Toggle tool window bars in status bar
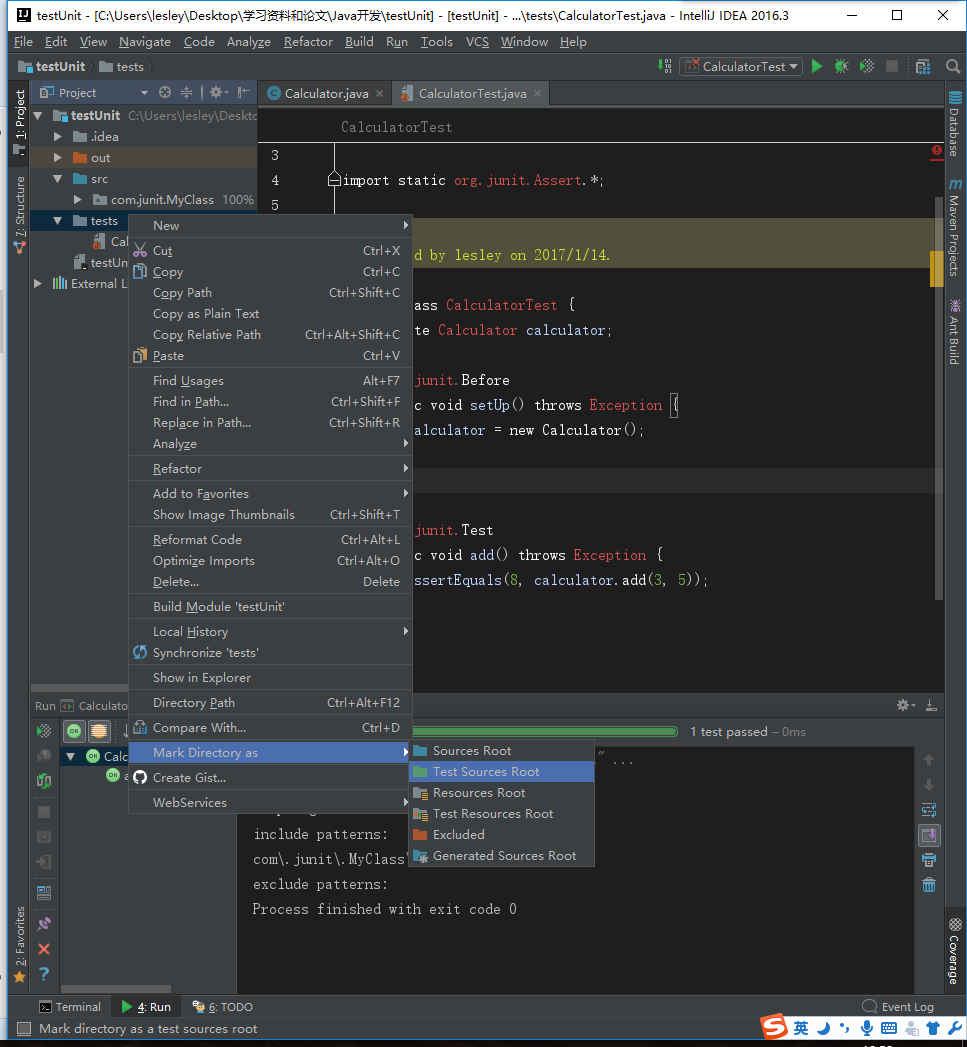The width and height of the screenshot is (967, 1047). (23, 1028)
